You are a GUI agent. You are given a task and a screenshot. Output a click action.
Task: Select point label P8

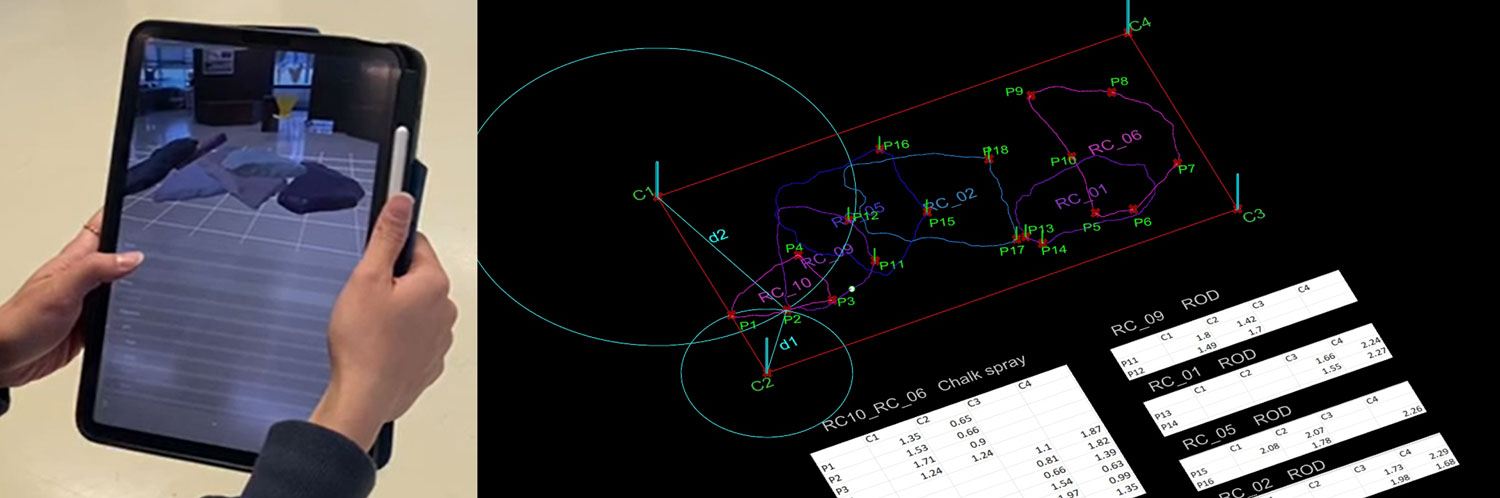click(x=1120, y=81)
